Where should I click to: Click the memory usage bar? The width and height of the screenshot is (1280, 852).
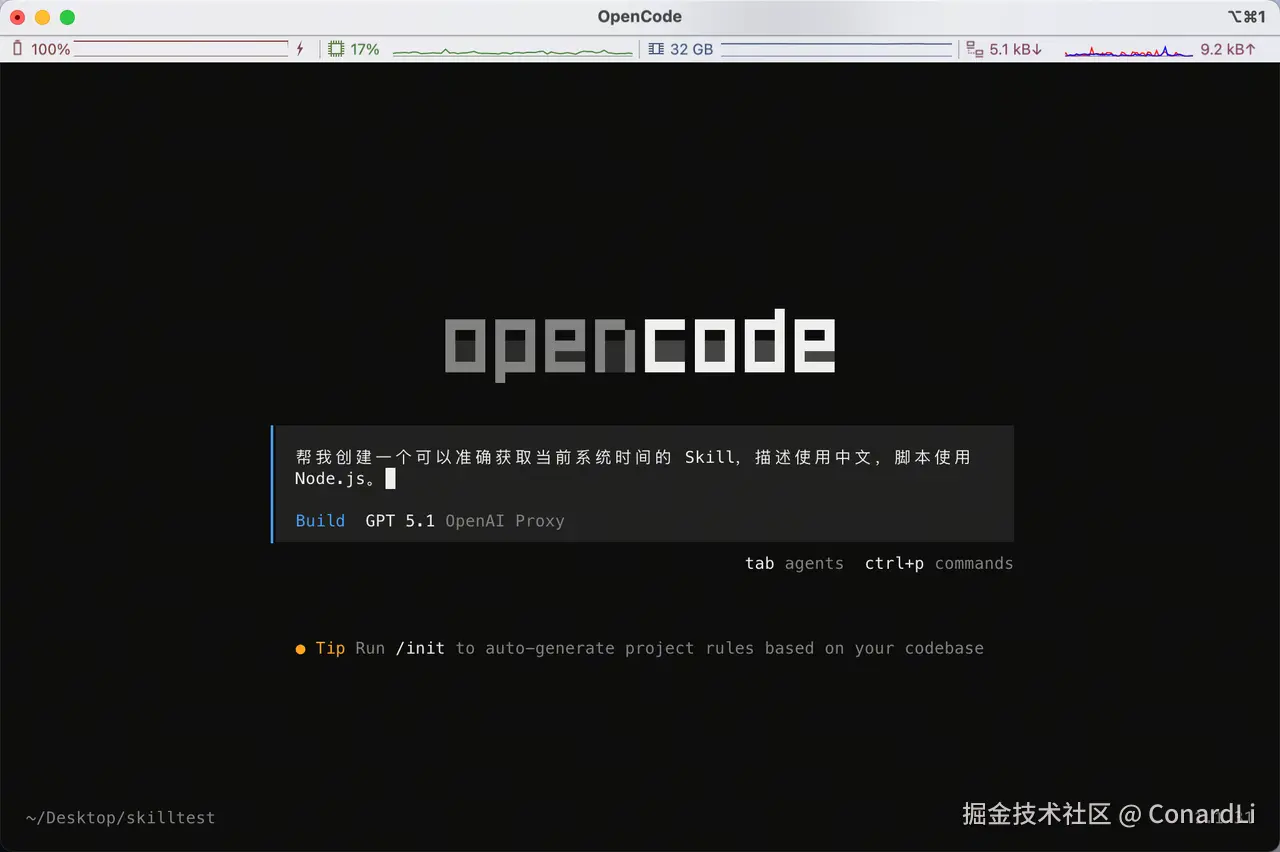tap(836, 49)
